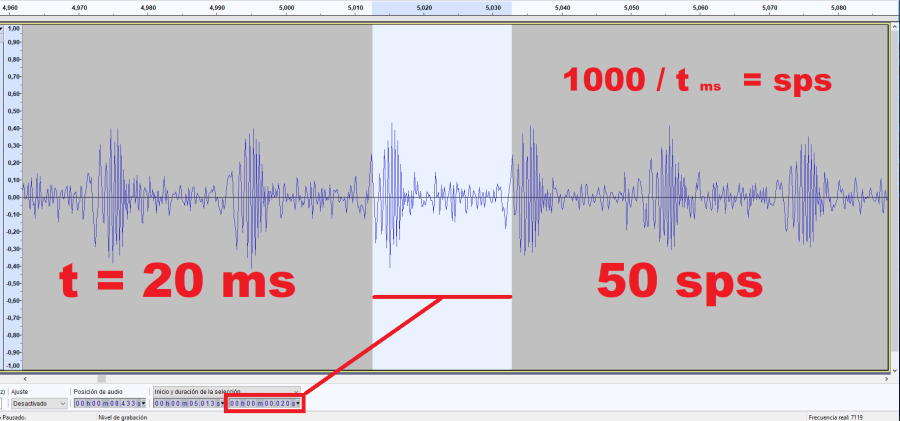Screen dimensions: 900x421
Task: Click the 0,00 mark on vertical amplitude scale
Action: coord(13,198)
